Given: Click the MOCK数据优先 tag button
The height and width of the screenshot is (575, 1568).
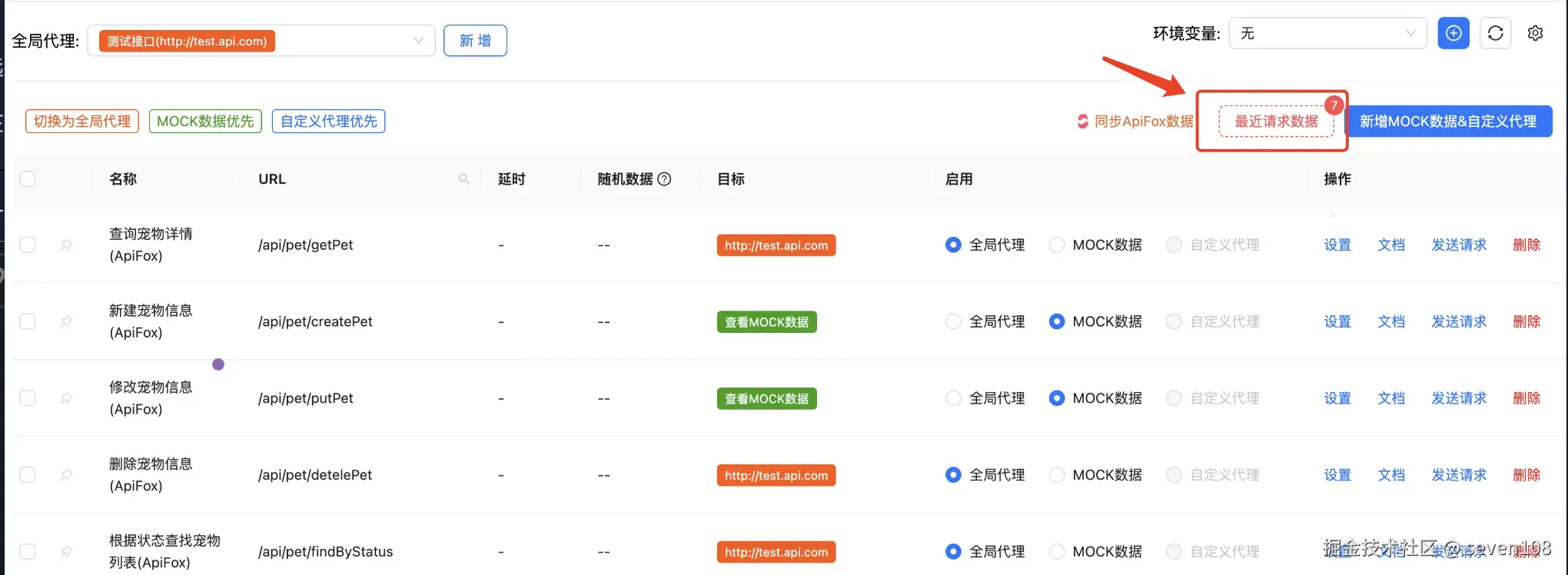Looking at the screenshot, I should (x=205, y=121).
